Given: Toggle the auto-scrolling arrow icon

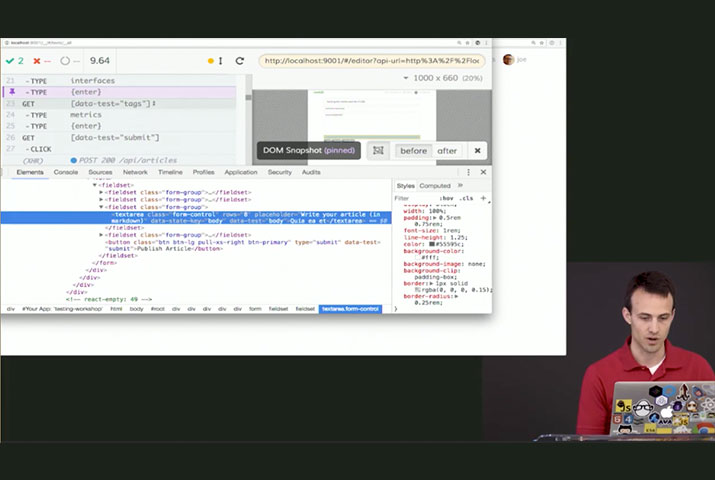Looking at the screenshot, I should 220,61.
